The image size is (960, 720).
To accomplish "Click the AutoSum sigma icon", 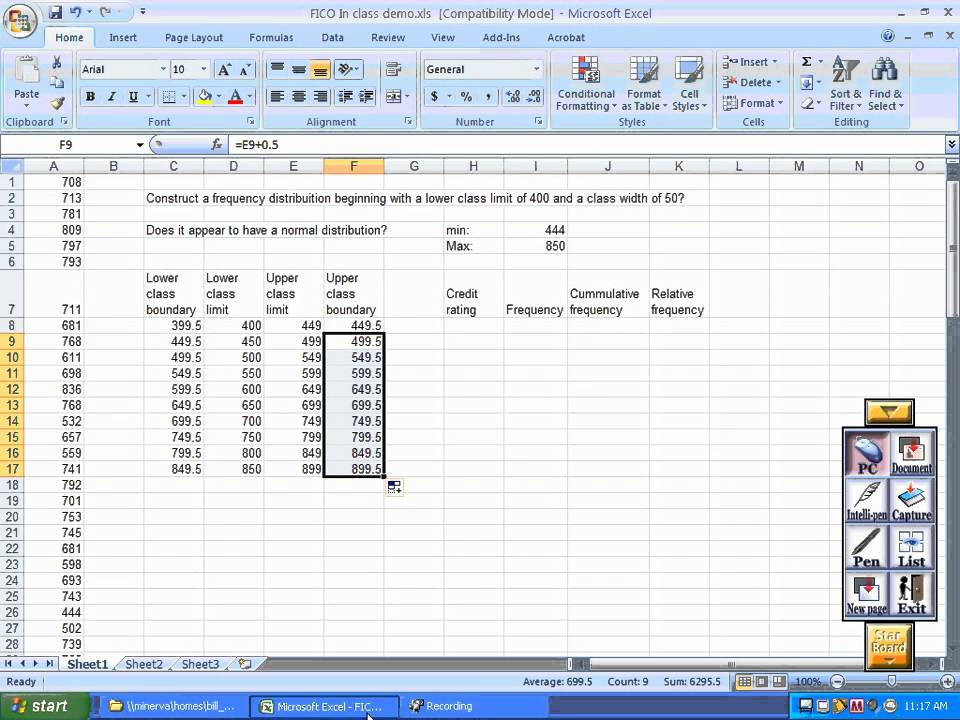I will click(x=806, y=62).
